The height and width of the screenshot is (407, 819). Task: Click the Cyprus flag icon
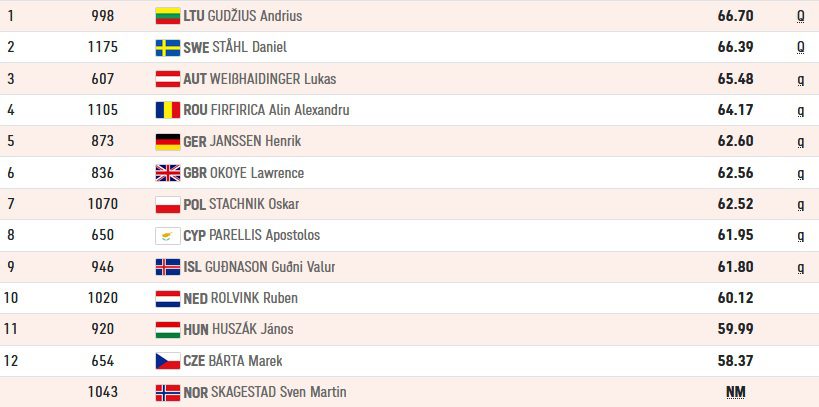(x=168, y=236)
